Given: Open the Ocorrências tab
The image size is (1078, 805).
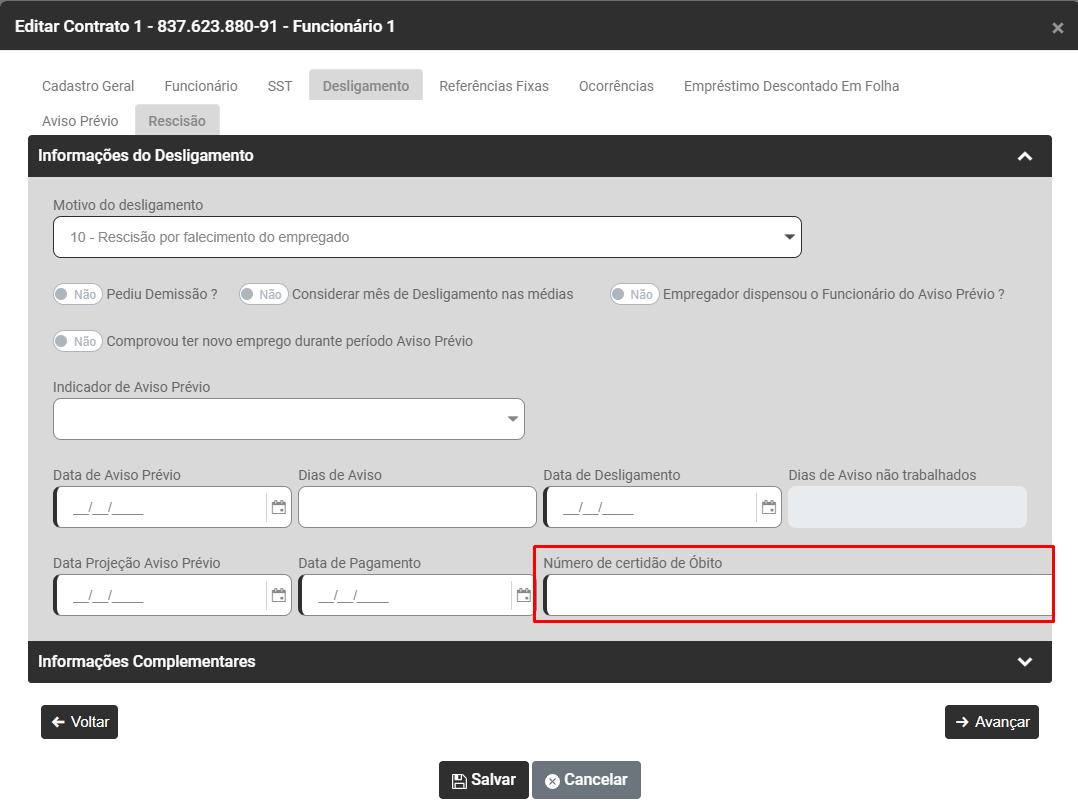Looking at the screenshot, I should (616, 86).
